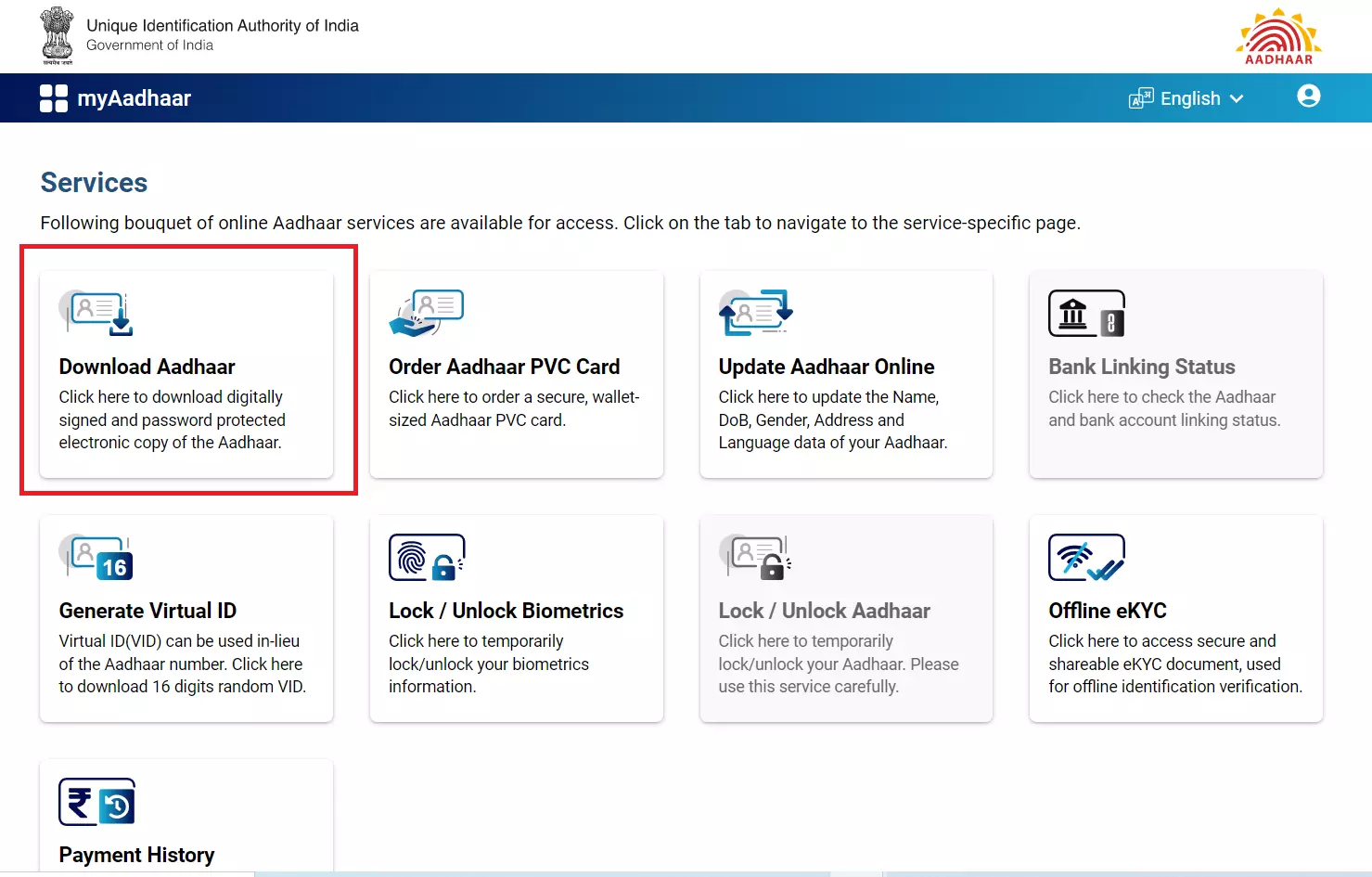Open Update Aadhaar Online service title
1372x877 pixels.
[826, 367]
